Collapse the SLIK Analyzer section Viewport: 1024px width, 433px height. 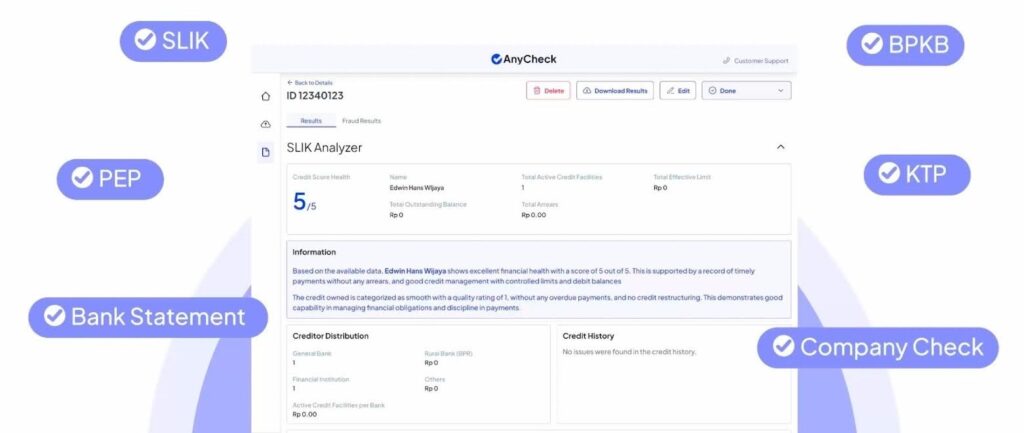[780, 147]
